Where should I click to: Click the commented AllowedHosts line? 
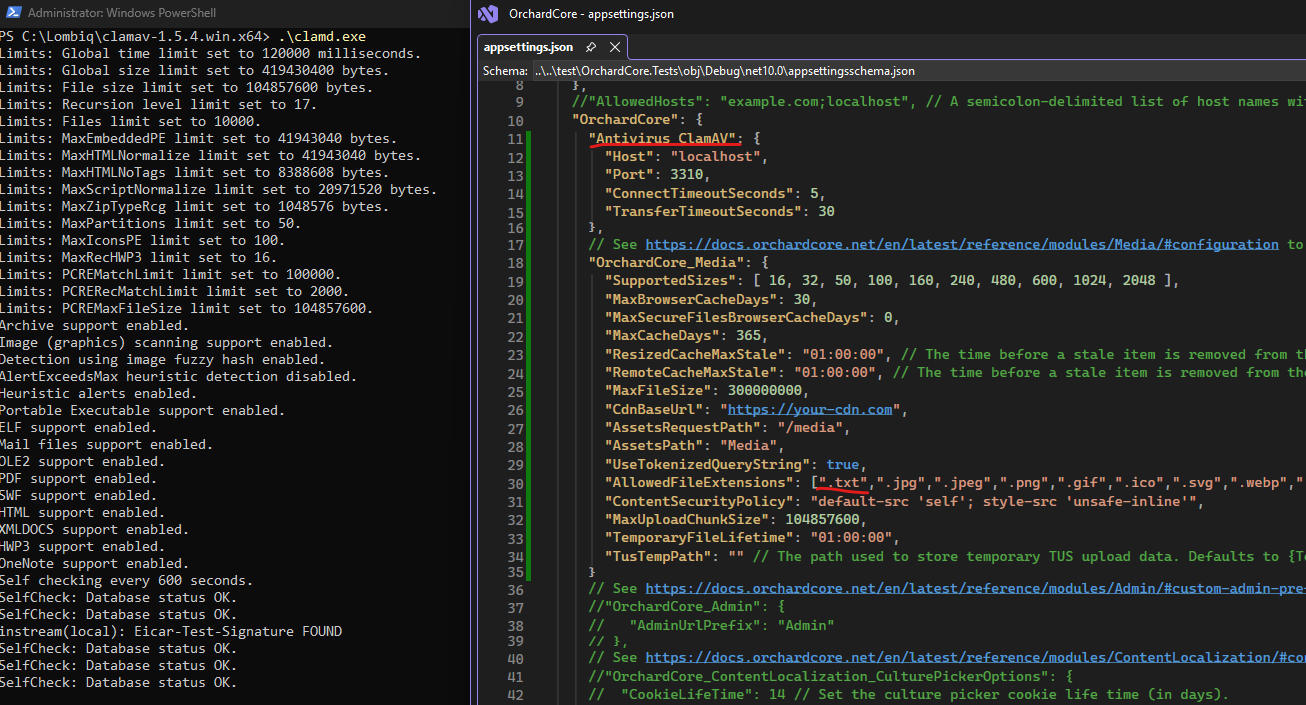point(938,102)
